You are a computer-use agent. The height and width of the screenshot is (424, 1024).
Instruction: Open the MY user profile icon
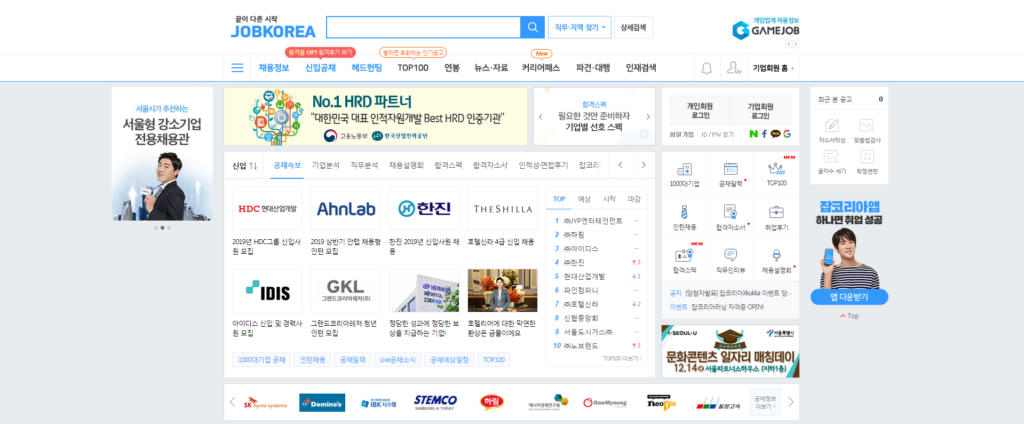[734, 68]
